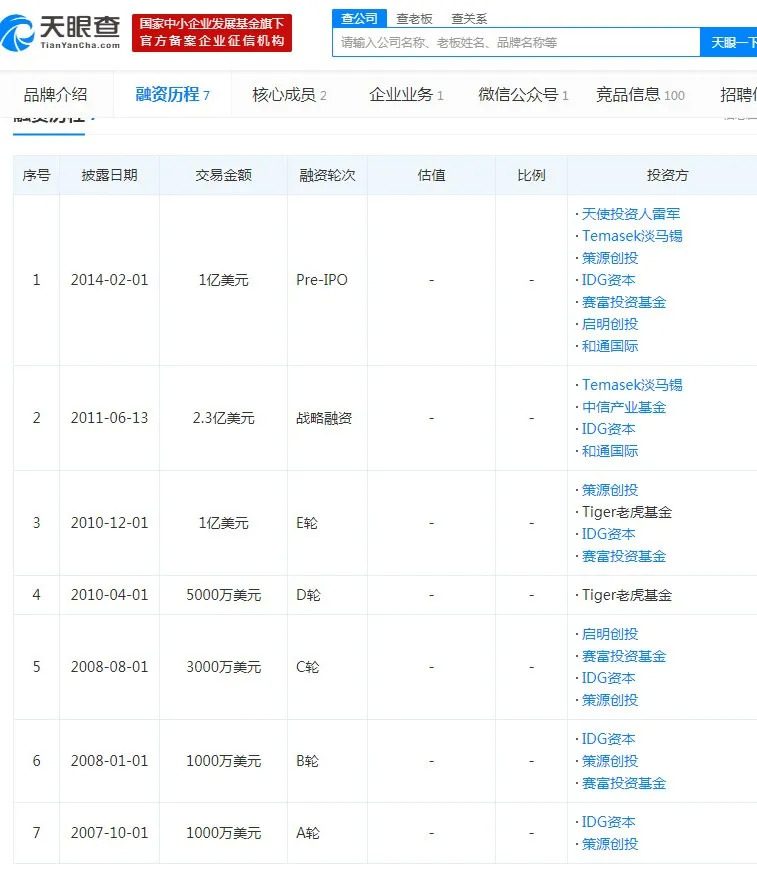Select the amount cell 5000万美元
The image size is (757, 878).
(x=223, y=595)
